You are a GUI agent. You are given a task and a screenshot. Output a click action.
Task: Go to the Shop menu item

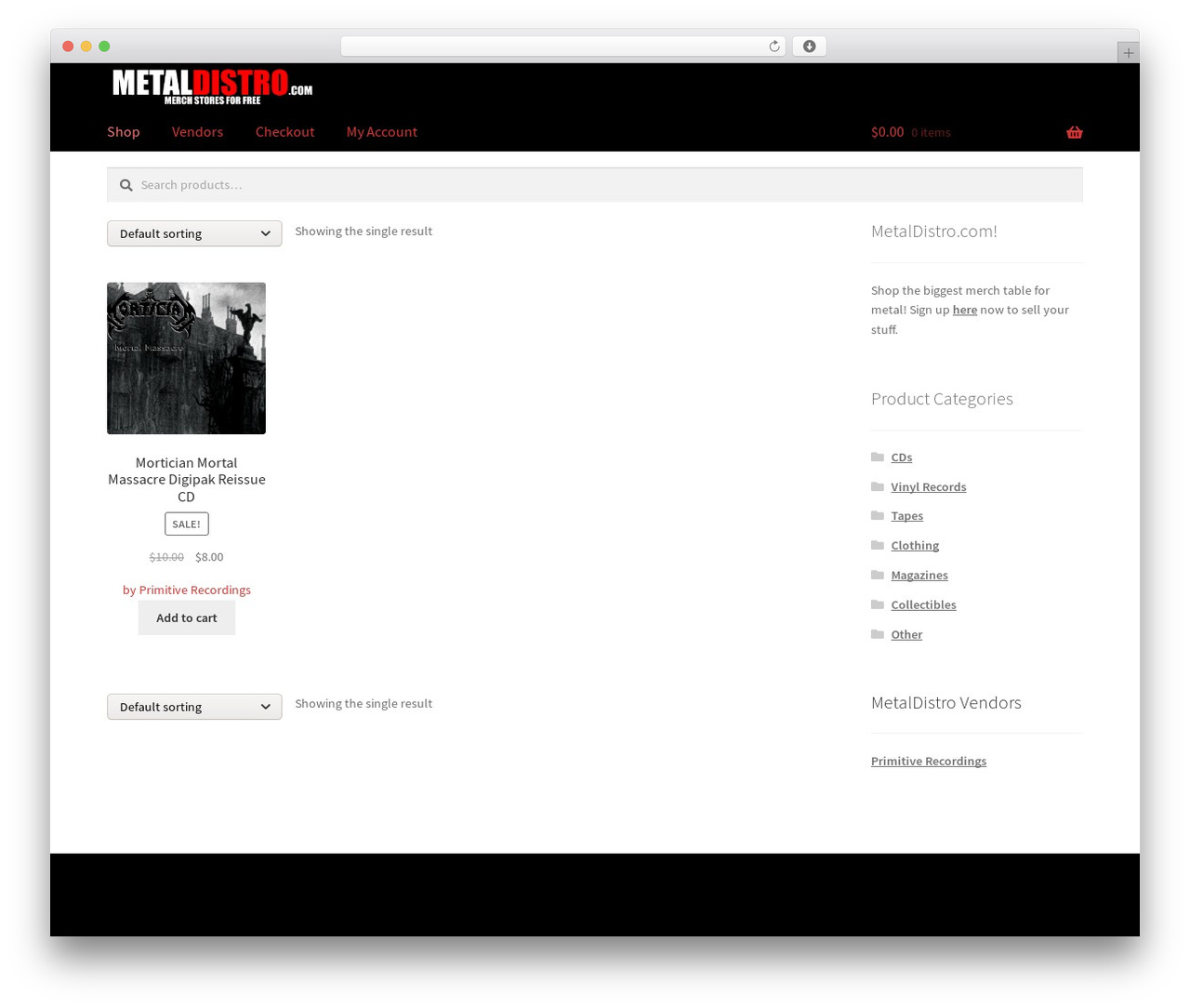pyautogui.click(x=124, y=132)
